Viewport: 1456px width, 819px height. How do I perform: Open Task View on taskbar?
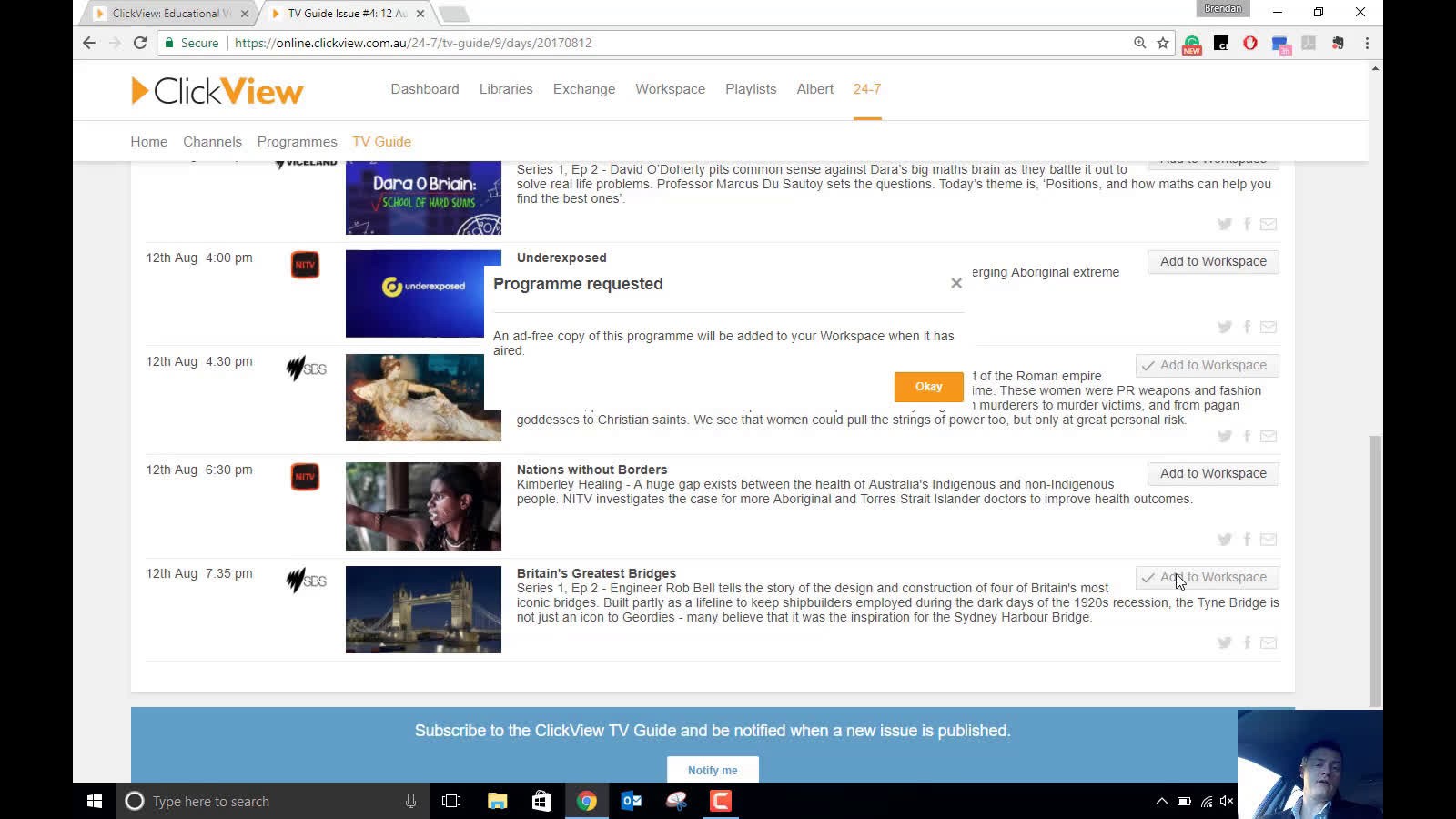click(x=451, y=801)
